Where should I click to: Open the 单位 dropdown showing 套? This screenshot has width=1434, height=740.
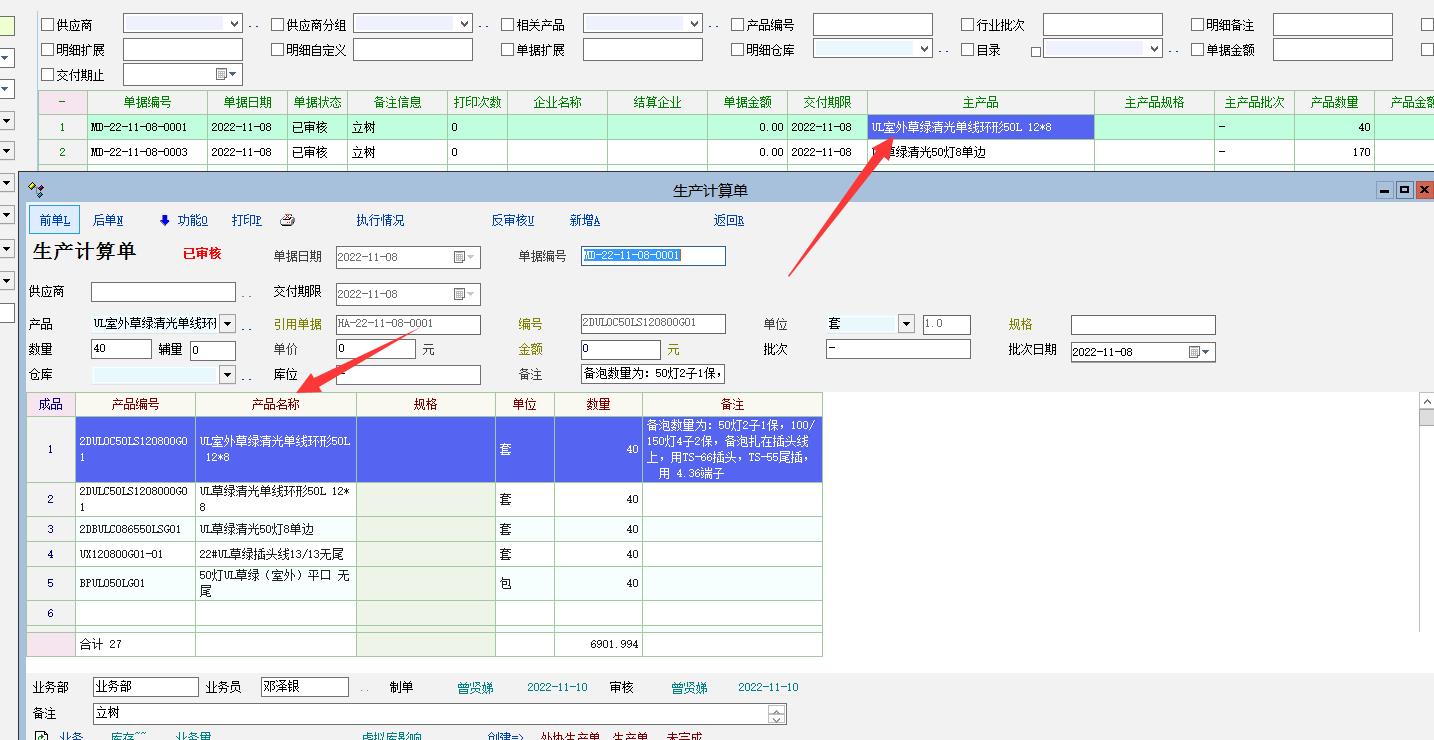point(906,324)
